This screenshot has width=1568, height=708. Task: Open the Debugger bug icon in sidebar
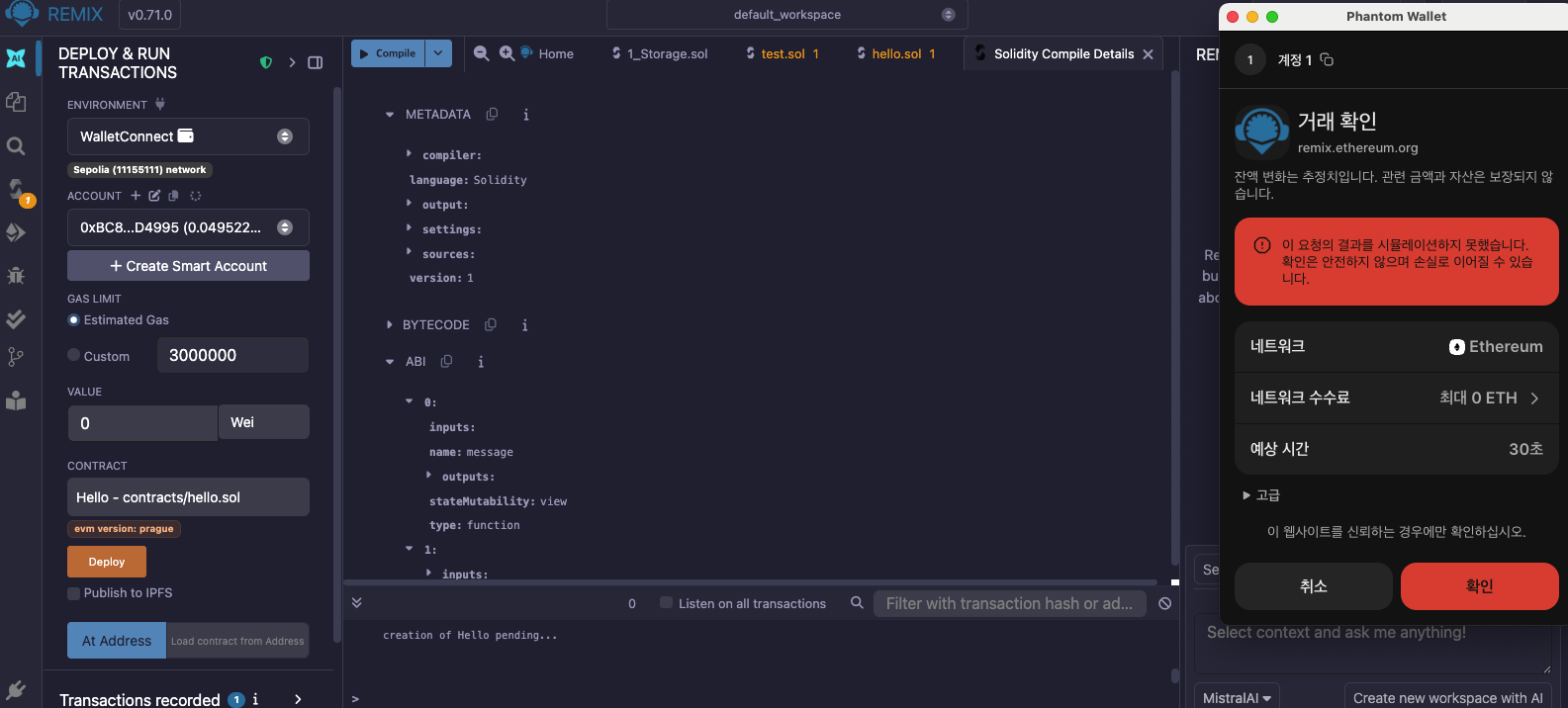[x=16, y=276]
